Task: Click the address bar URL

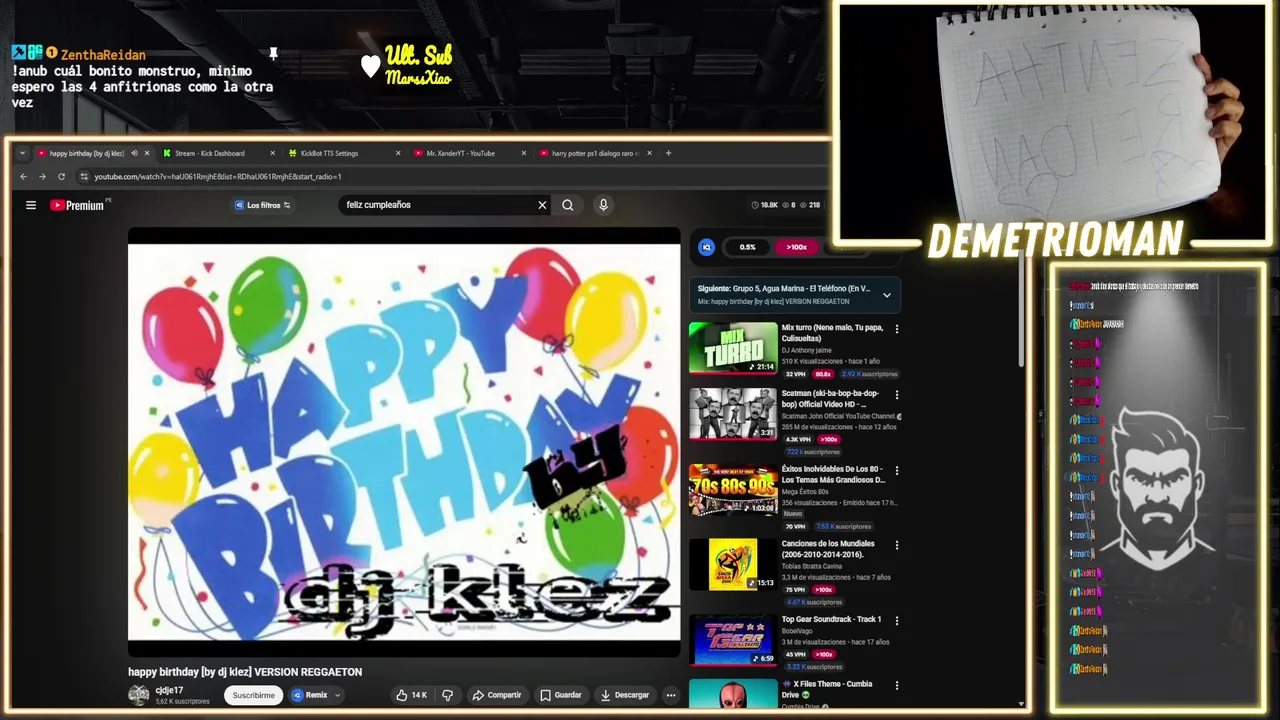Action: [218, 177]
